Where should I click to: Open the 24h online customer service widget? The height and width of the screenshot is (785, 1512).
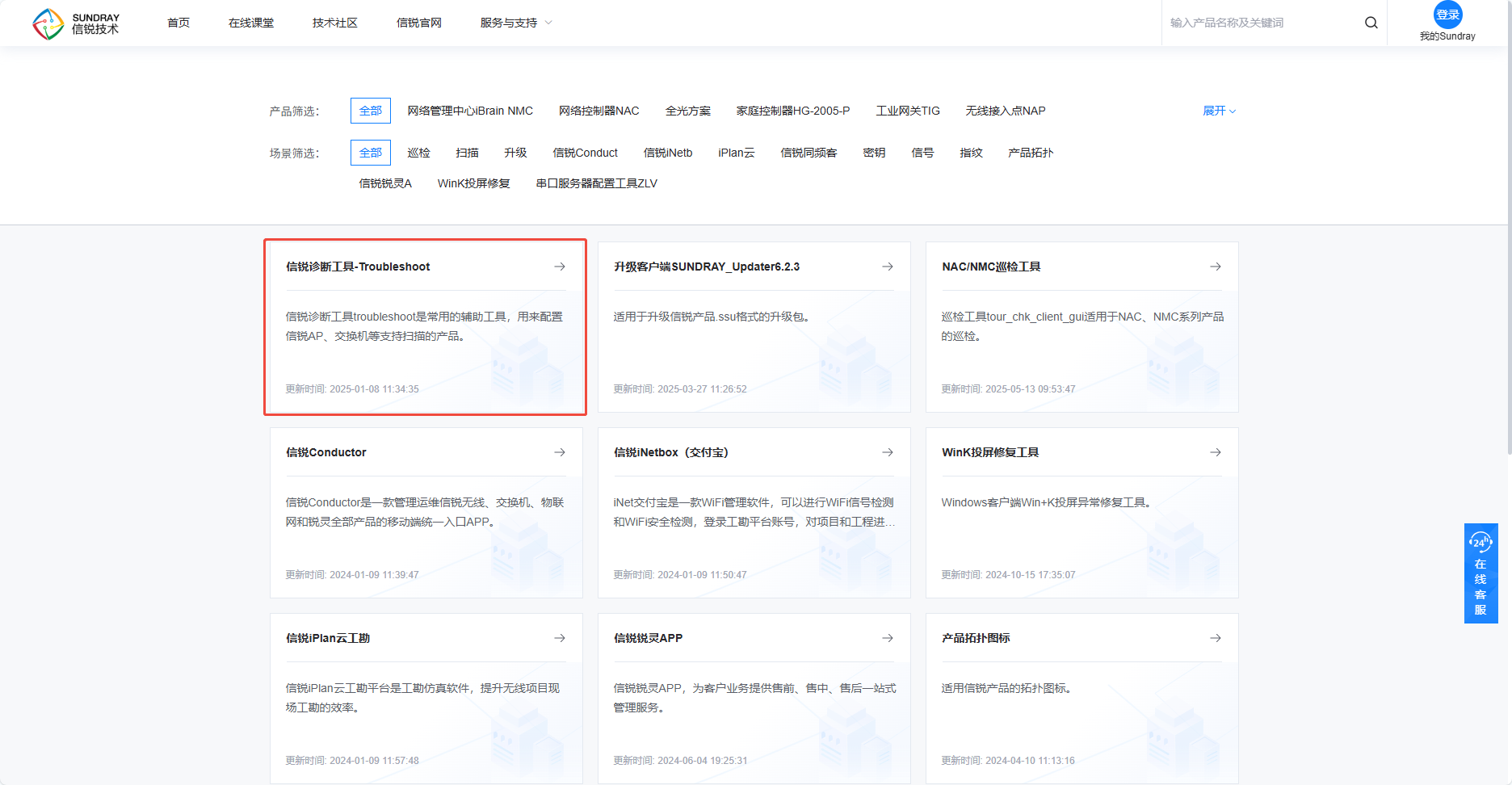[x=1480, y=573]
